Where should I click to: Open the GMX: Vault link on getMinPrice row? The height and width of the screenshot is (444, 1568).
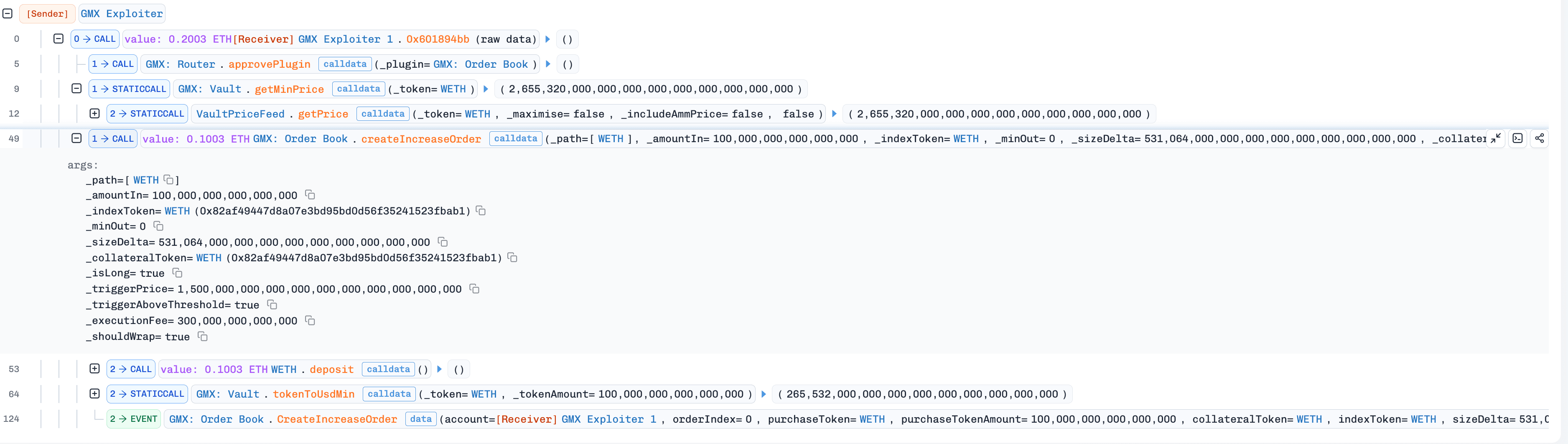tap(209, 89)
